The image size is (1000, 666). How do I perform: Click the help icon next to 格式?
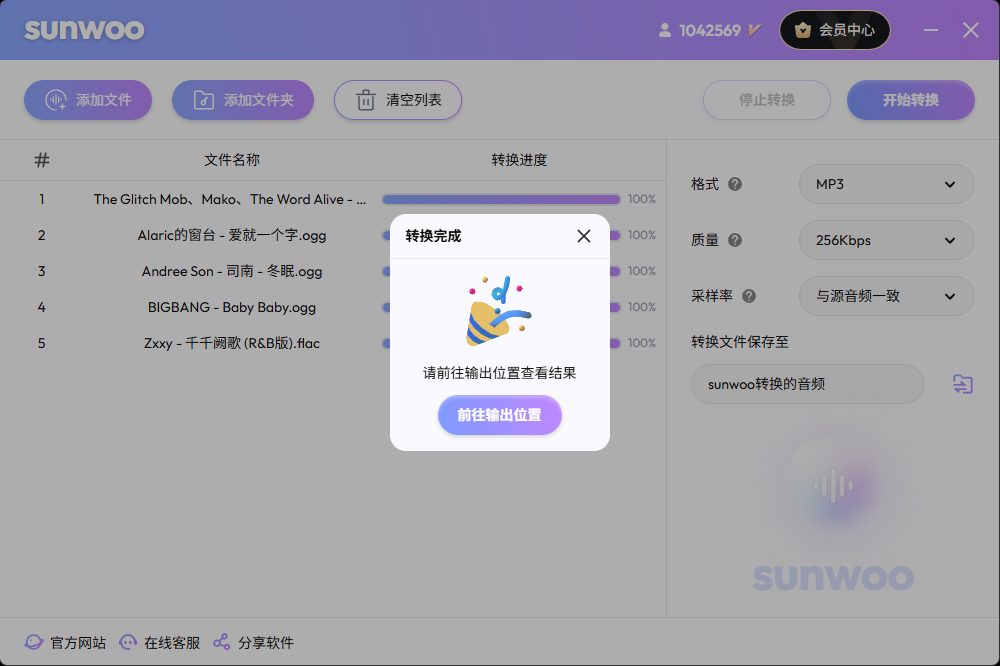(735, 184)
